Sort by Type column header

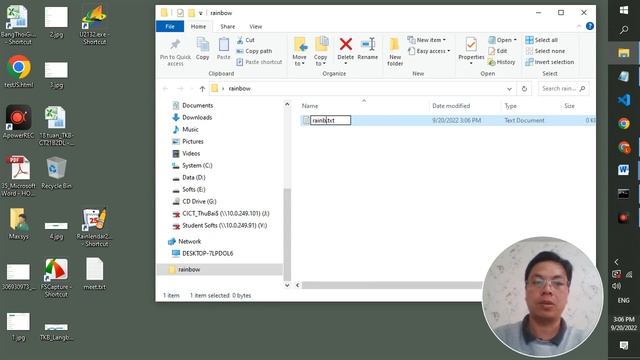511,106
